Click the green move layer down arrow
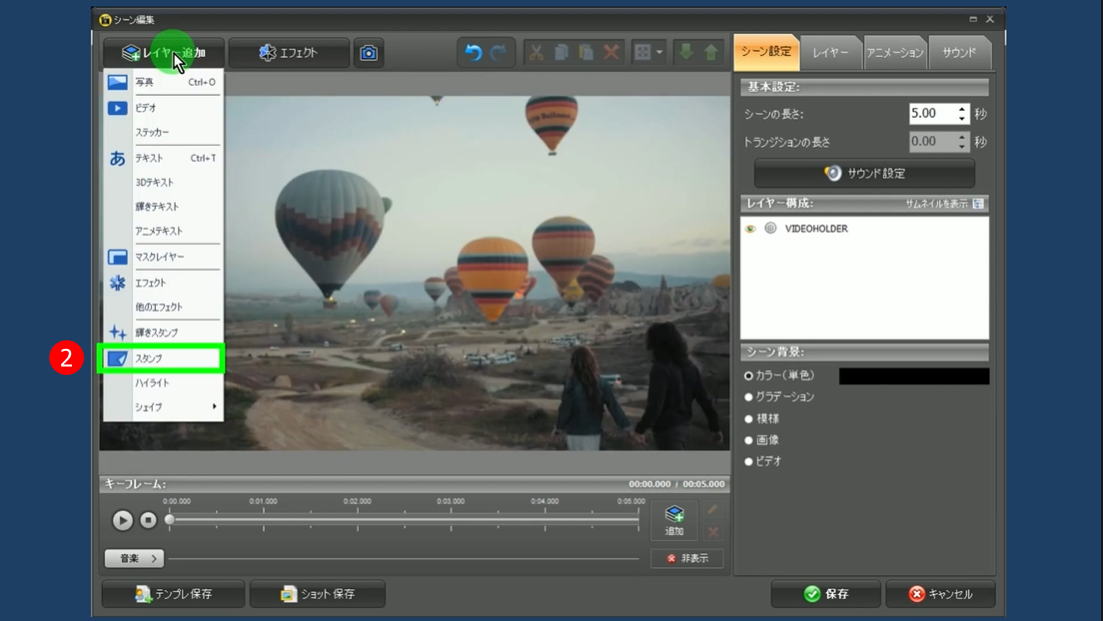The image size is (1103, 621). (686, 53)
